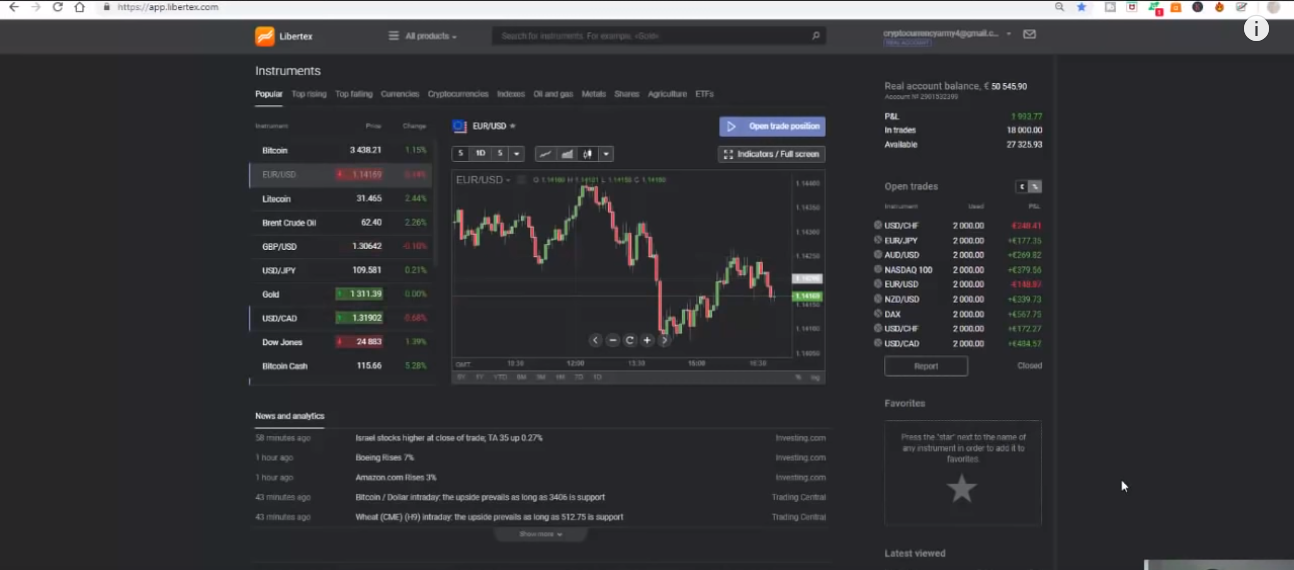Click Open trade position button

(772, 127)
